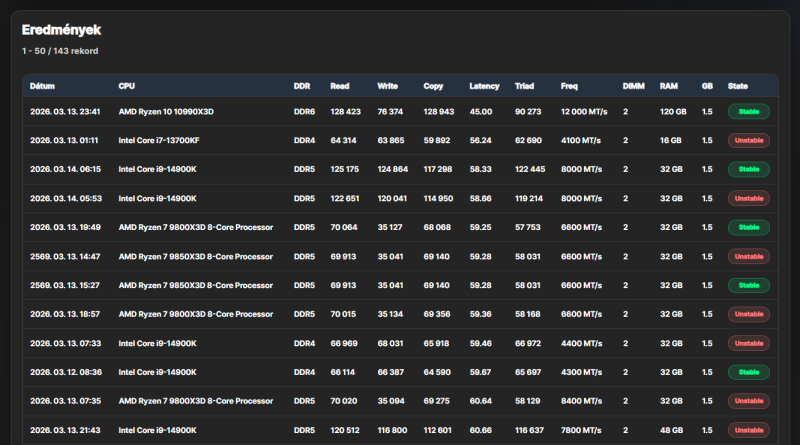Click Read value 128 423
Viewport: 800px width, 445px height.
click(x=345, y=111)
